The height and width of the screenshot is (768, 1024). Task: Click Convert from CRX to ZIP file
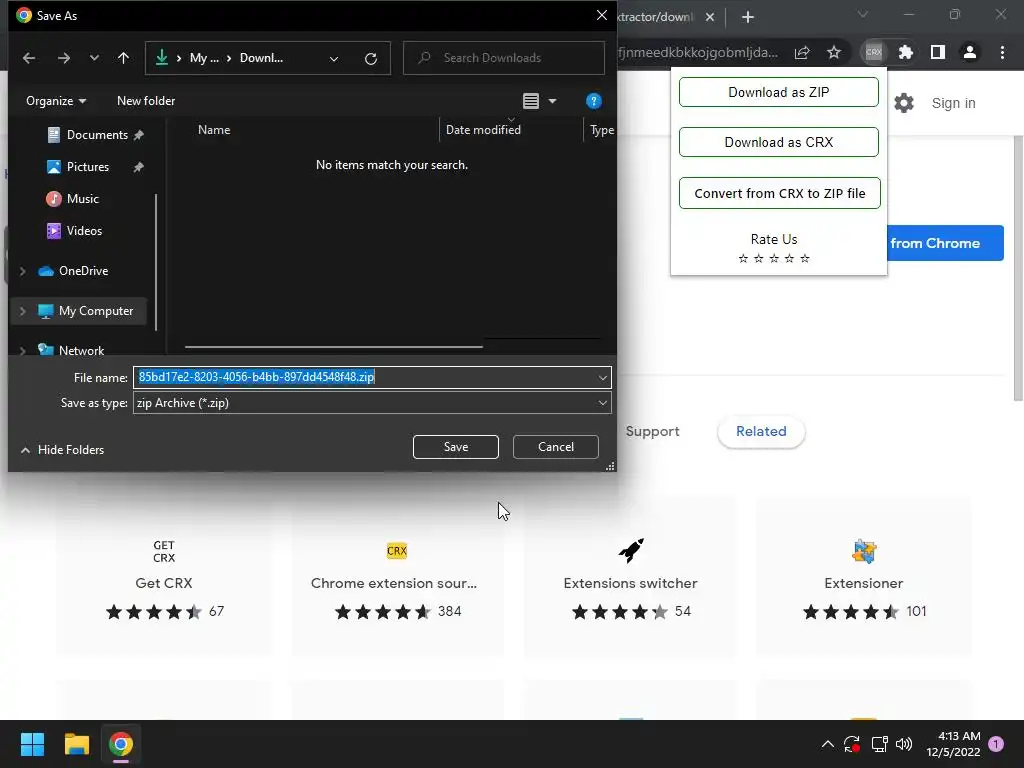[780, 193]
